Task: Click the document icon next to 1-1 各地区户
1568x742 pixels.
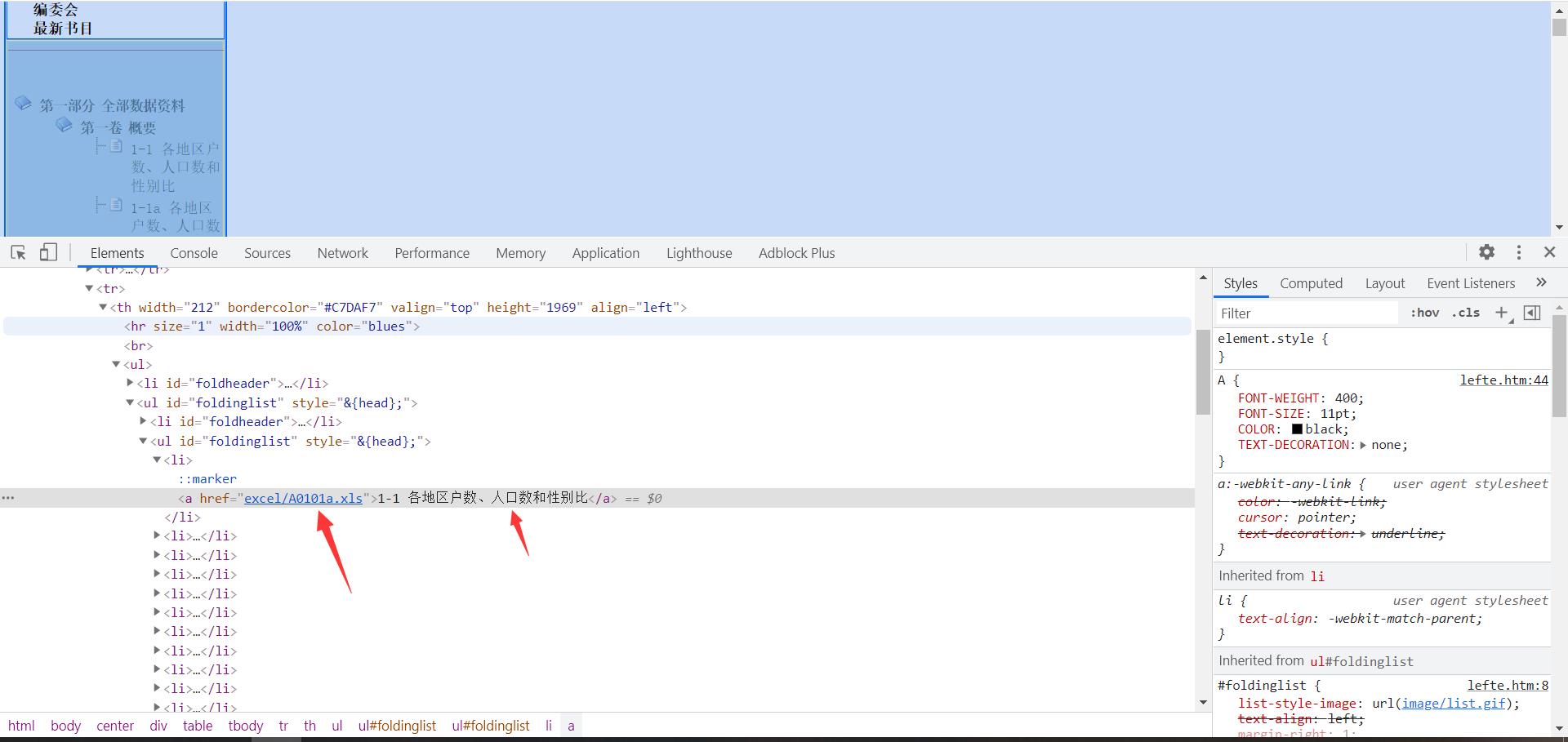Action: [x=116, y=147]
